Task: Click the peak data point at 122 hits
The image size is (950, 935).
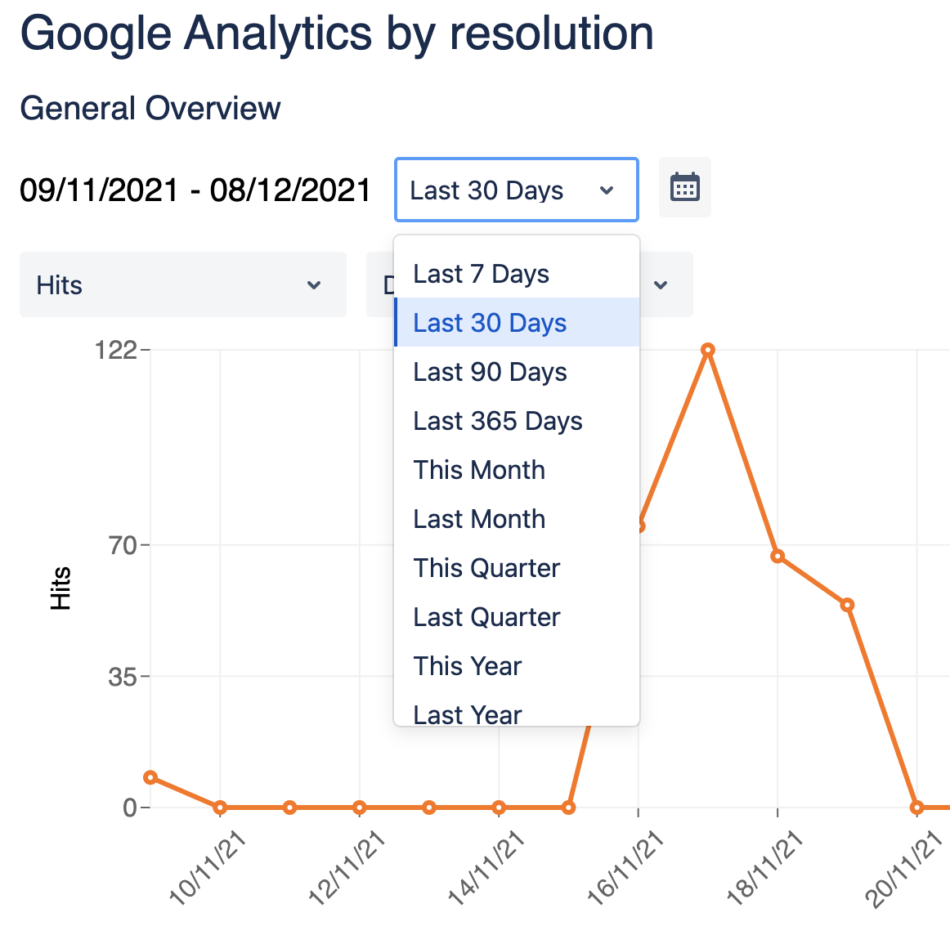Action: pyautogui.click(x=708, y=350)
